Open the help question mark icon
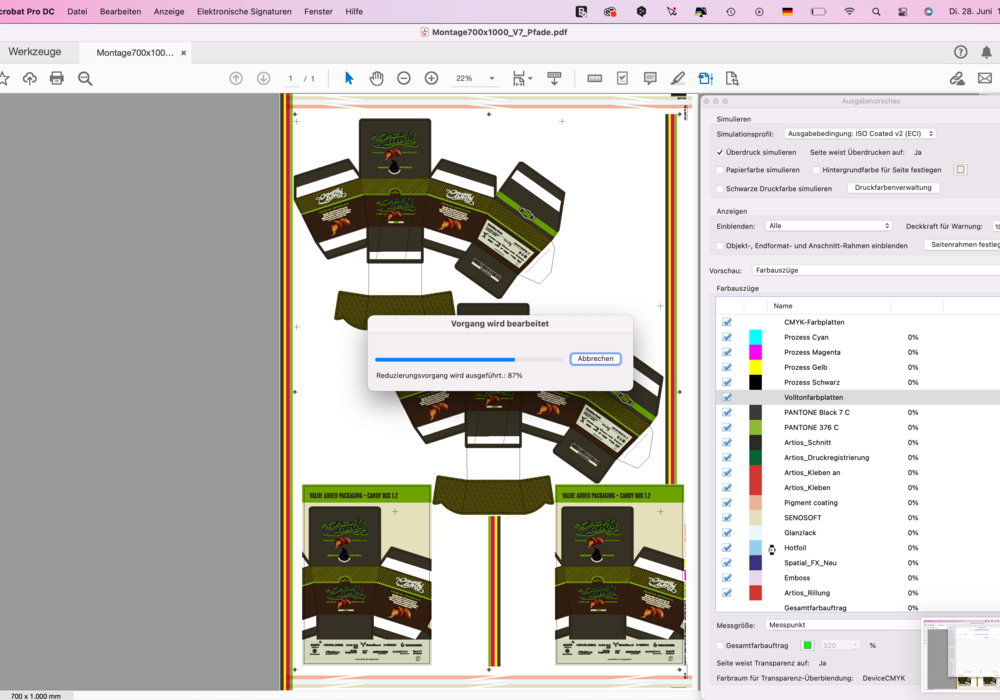The image size is (1000, 700). [x=960, y=52]
